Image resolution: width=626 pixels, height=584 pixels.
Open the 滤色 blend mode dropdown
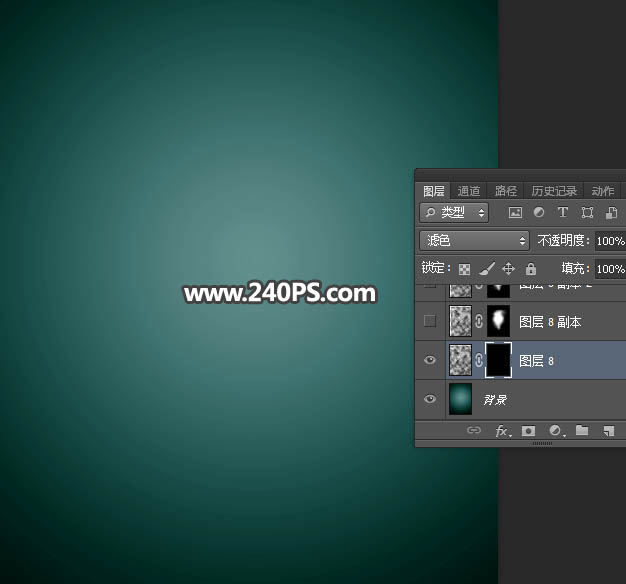point(475,241)
